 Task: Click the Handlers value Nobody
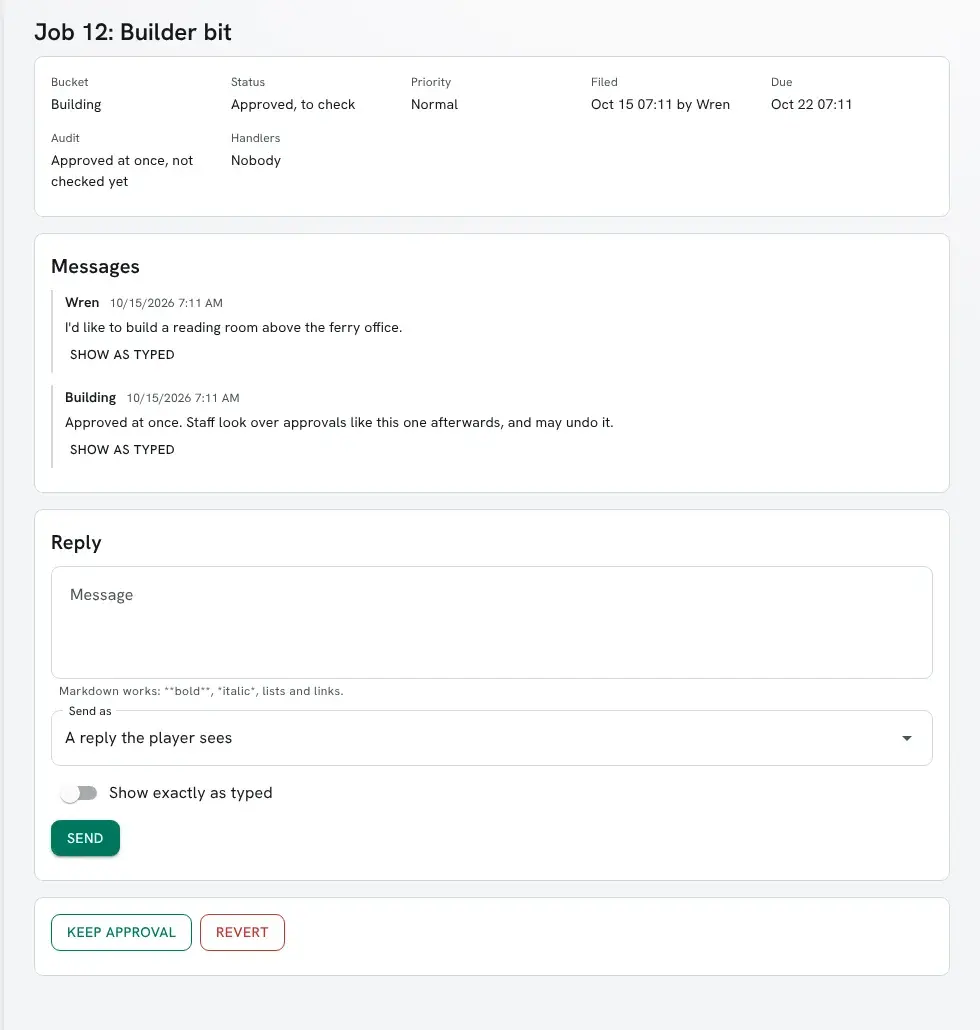256,160
